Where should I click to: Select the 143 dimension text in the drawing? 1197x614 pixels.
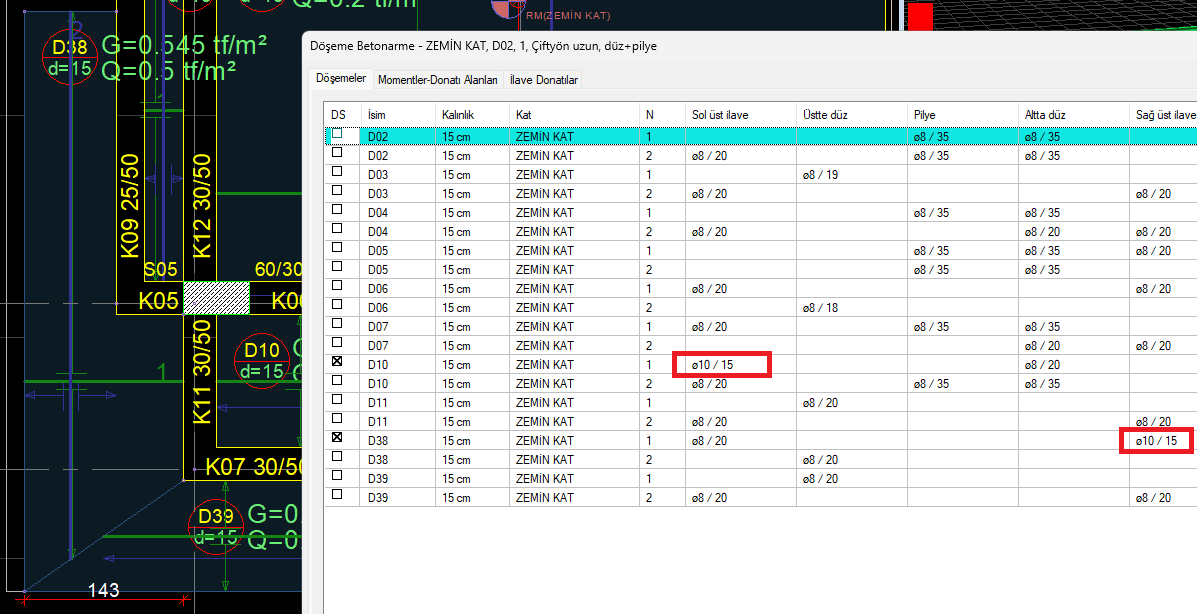(x=104, y=590)
